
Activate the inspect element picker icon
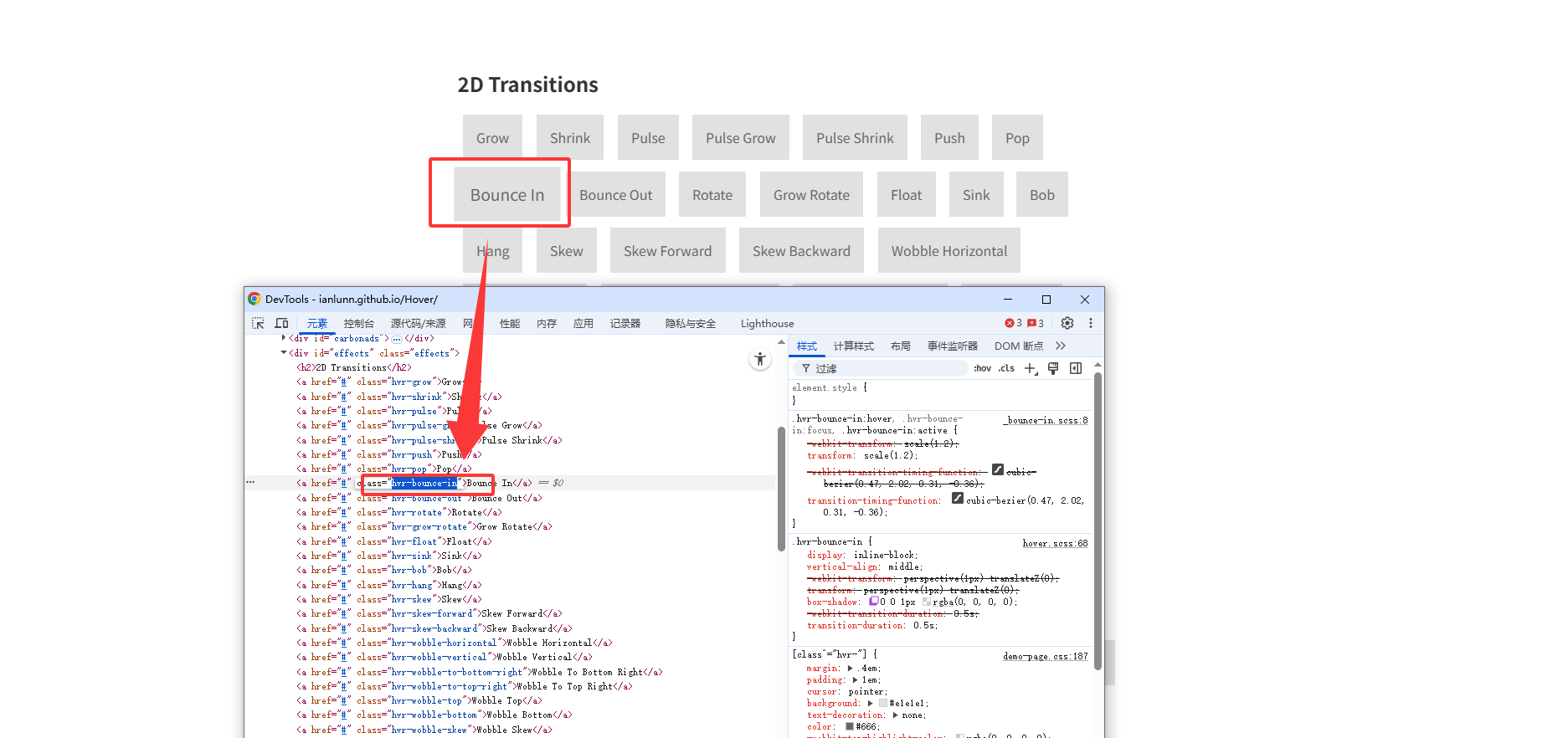[258, 323]
